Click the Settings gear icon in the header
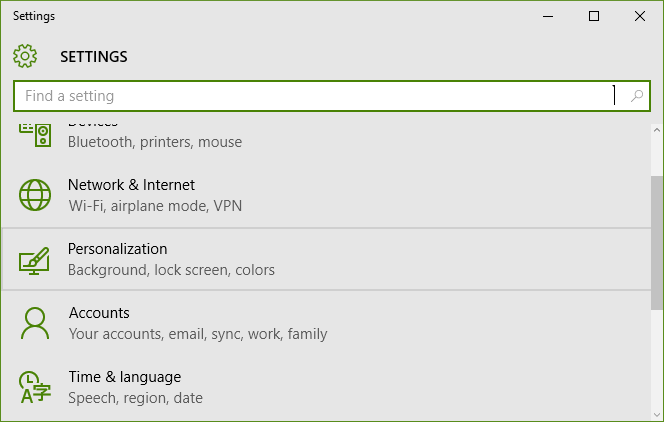Viewport: 664px width, 422px height. pyautogui.click(x=25, y=56)
